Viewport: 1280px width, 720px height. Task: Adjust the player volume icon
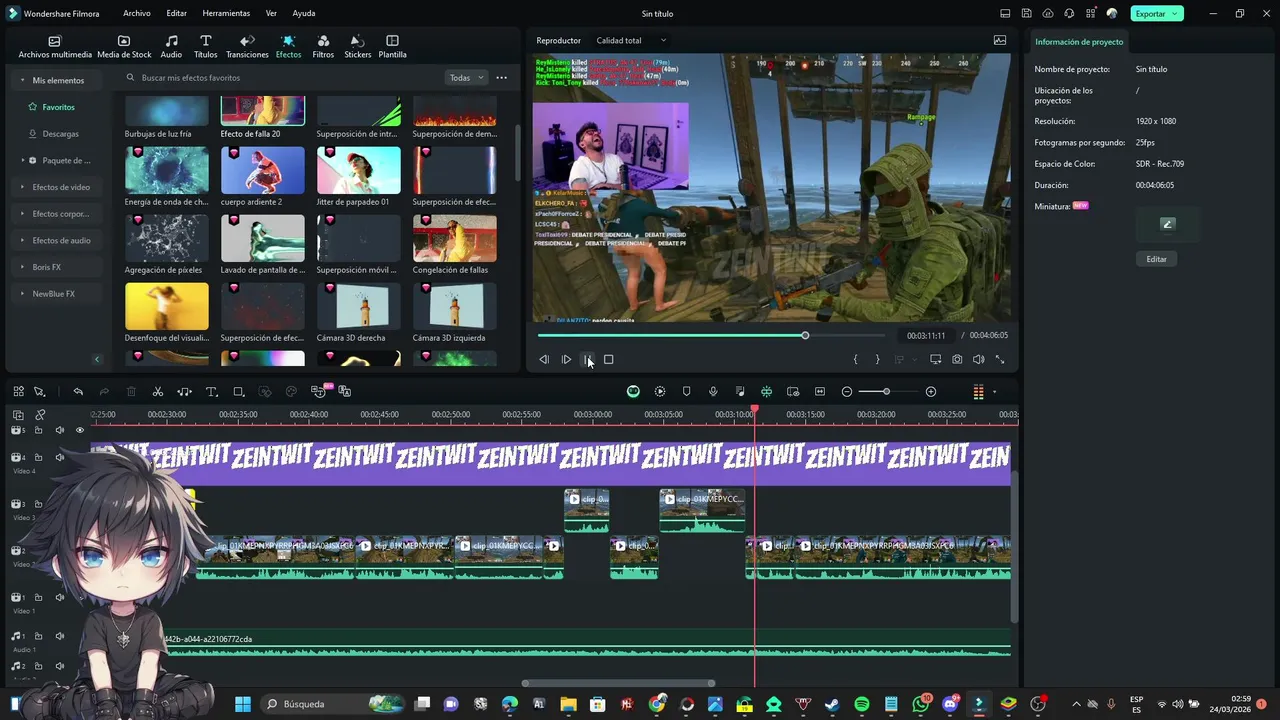(x=979, y=360)
